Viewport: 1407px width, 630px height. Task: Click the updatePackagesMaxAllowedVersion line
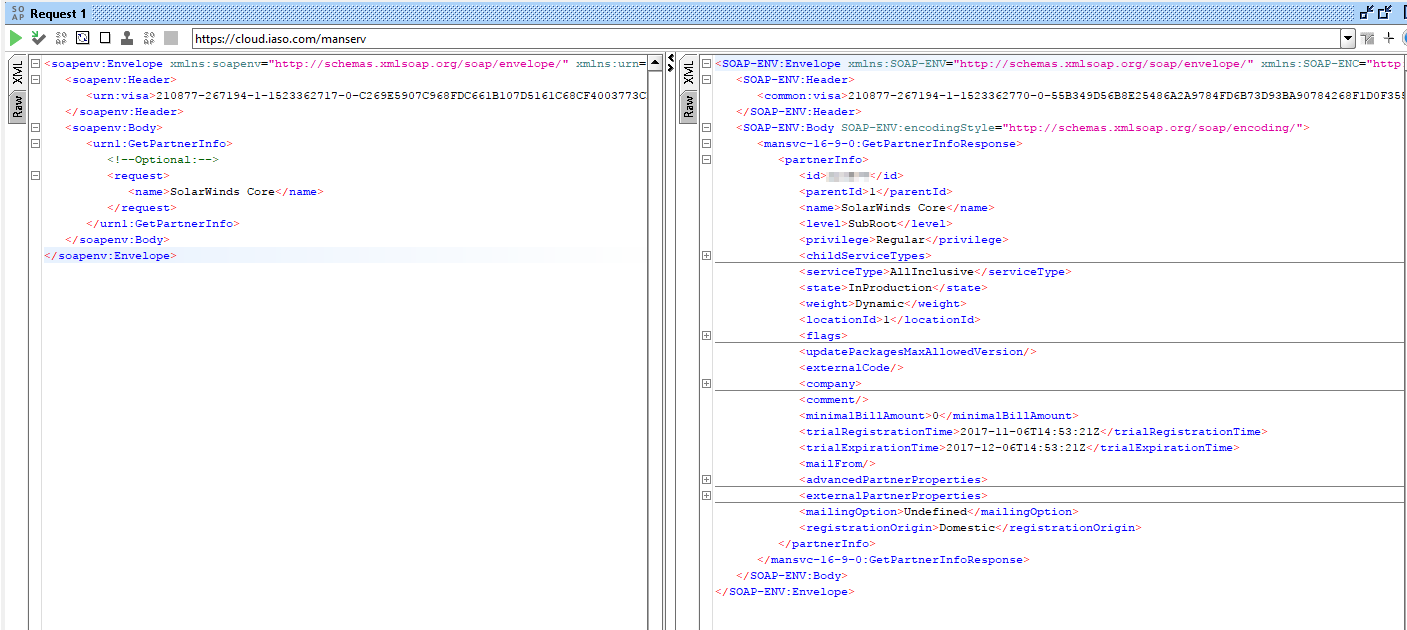pos(917,351)
